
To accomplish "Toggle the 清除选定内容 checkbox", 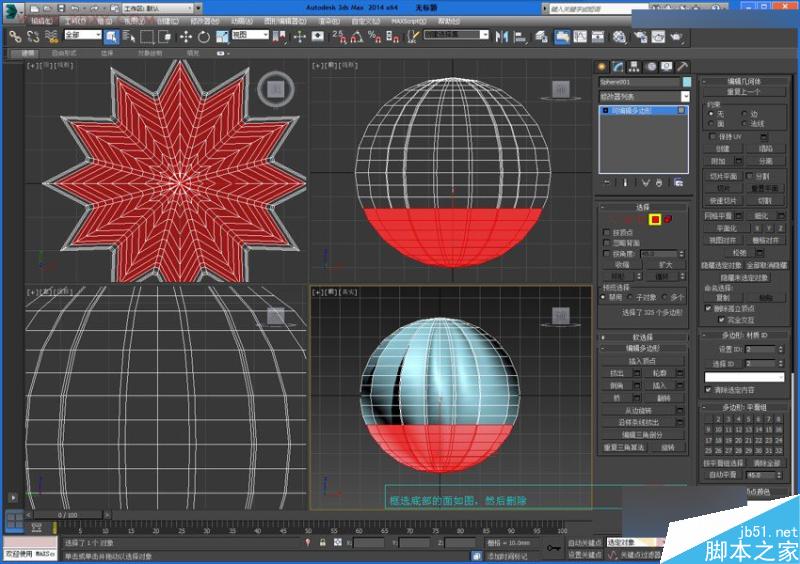I will click(x=708, y=390).
